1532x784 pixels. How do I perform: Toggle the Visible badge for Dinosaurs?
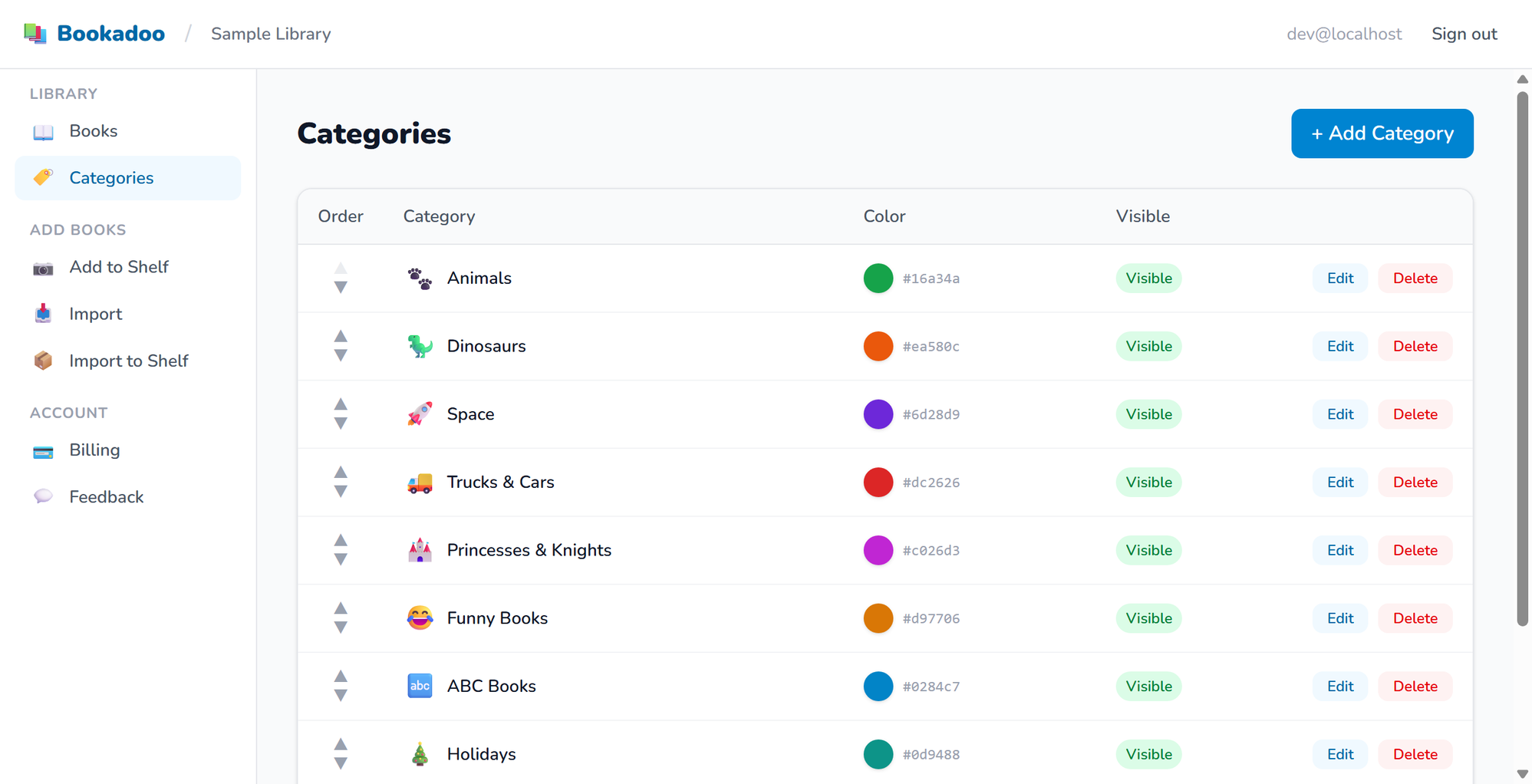[x=1148, y=346]
